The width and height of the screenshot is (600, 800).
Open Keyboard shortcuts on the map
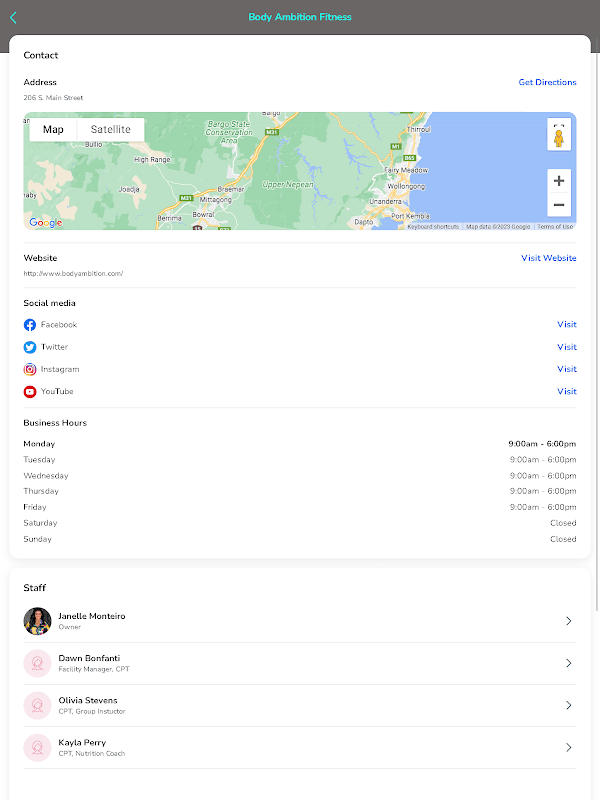433,227
